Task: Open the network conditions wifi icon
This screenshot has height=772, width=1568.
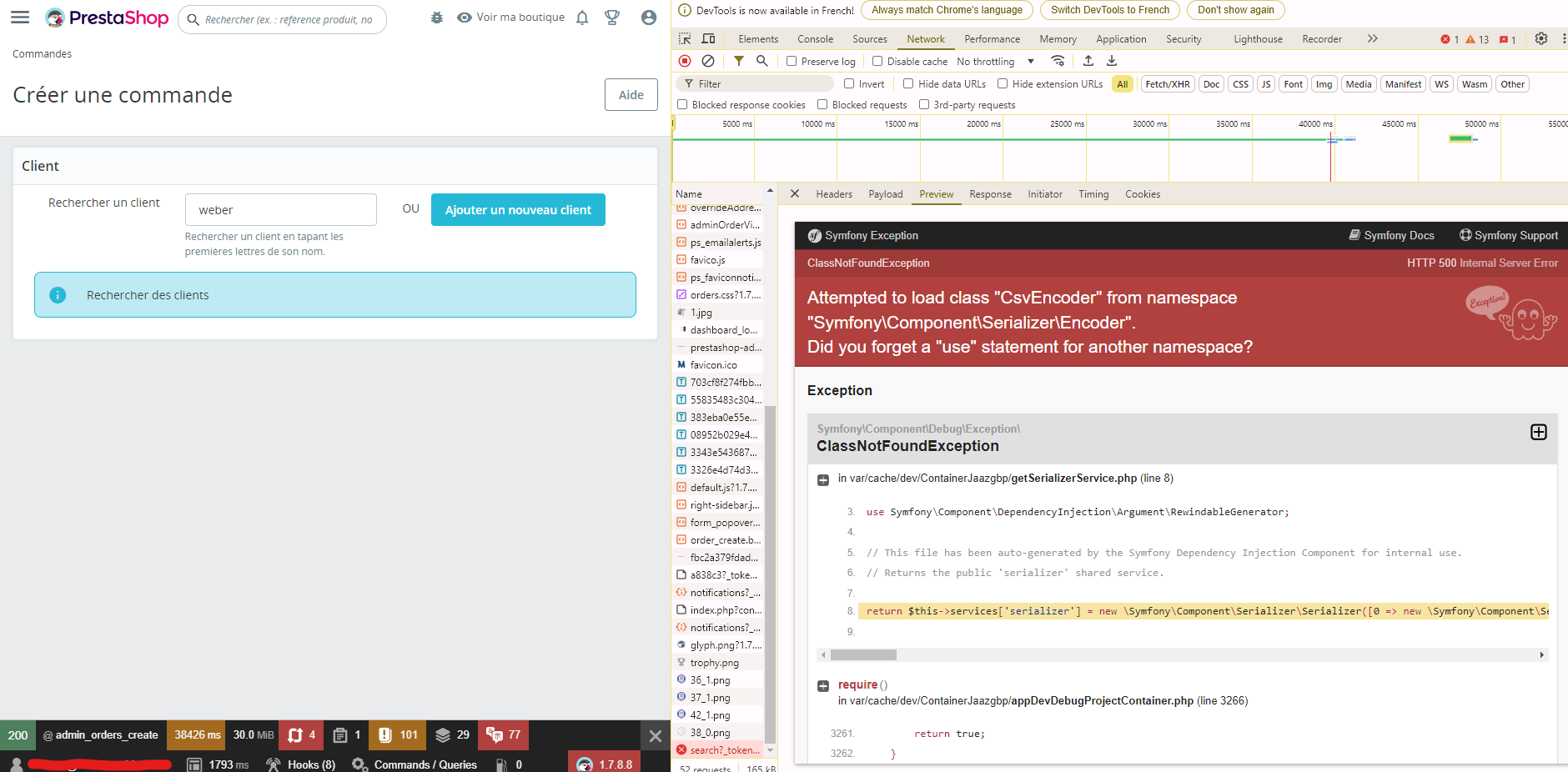Action: (x=1058, y=61)
